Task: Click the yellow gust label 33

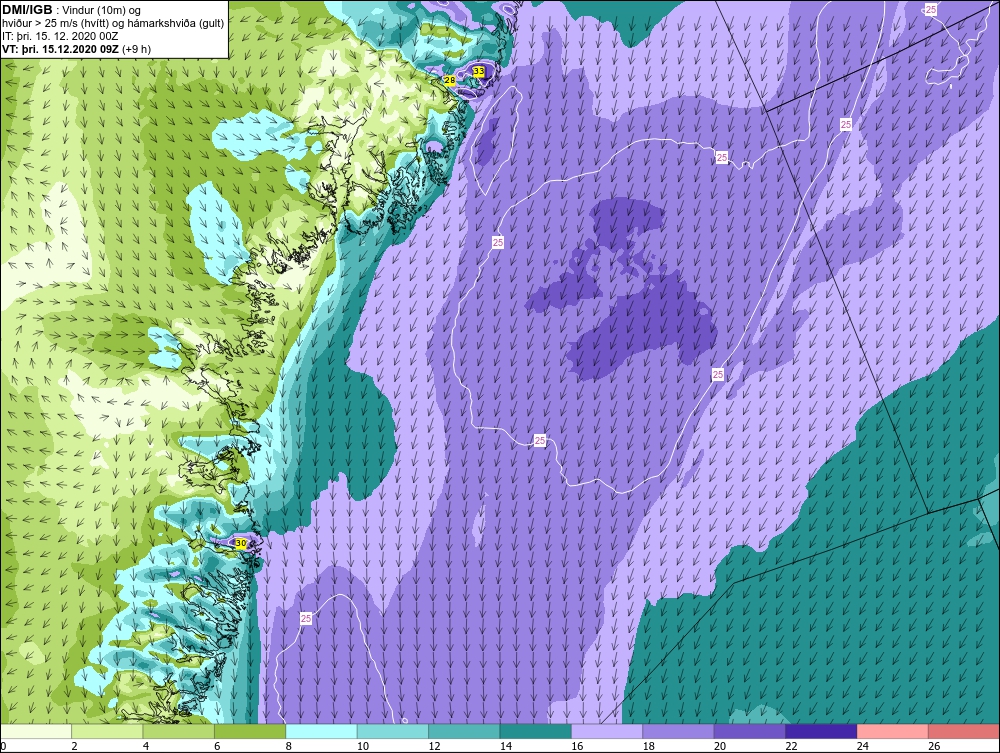Action: point(479,71)
